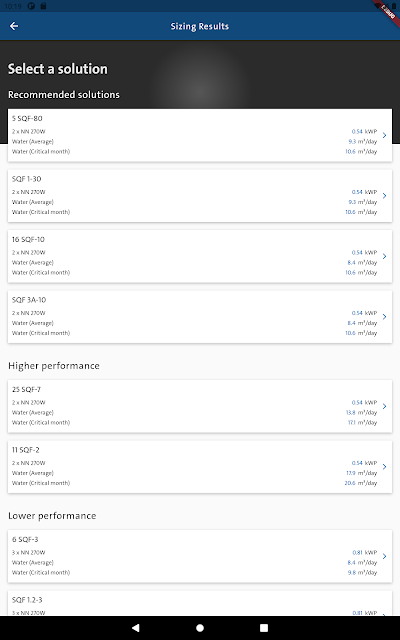Image resolution: width=400 pixels, height=640 pixels.
Task: Go back using the header arrow
Action: coord(14,26)
